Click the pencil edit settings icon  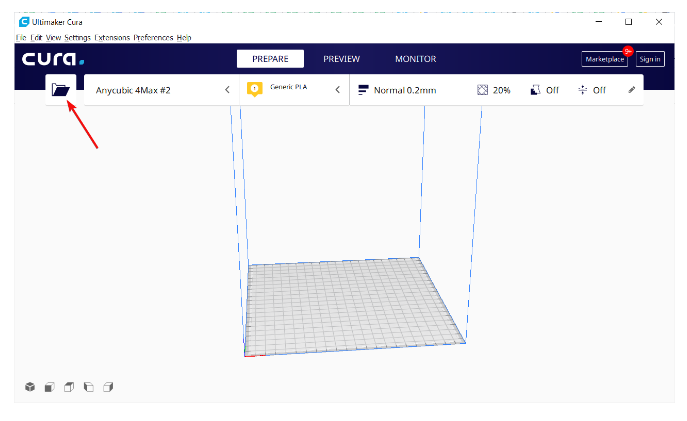(x=631, y=90)
